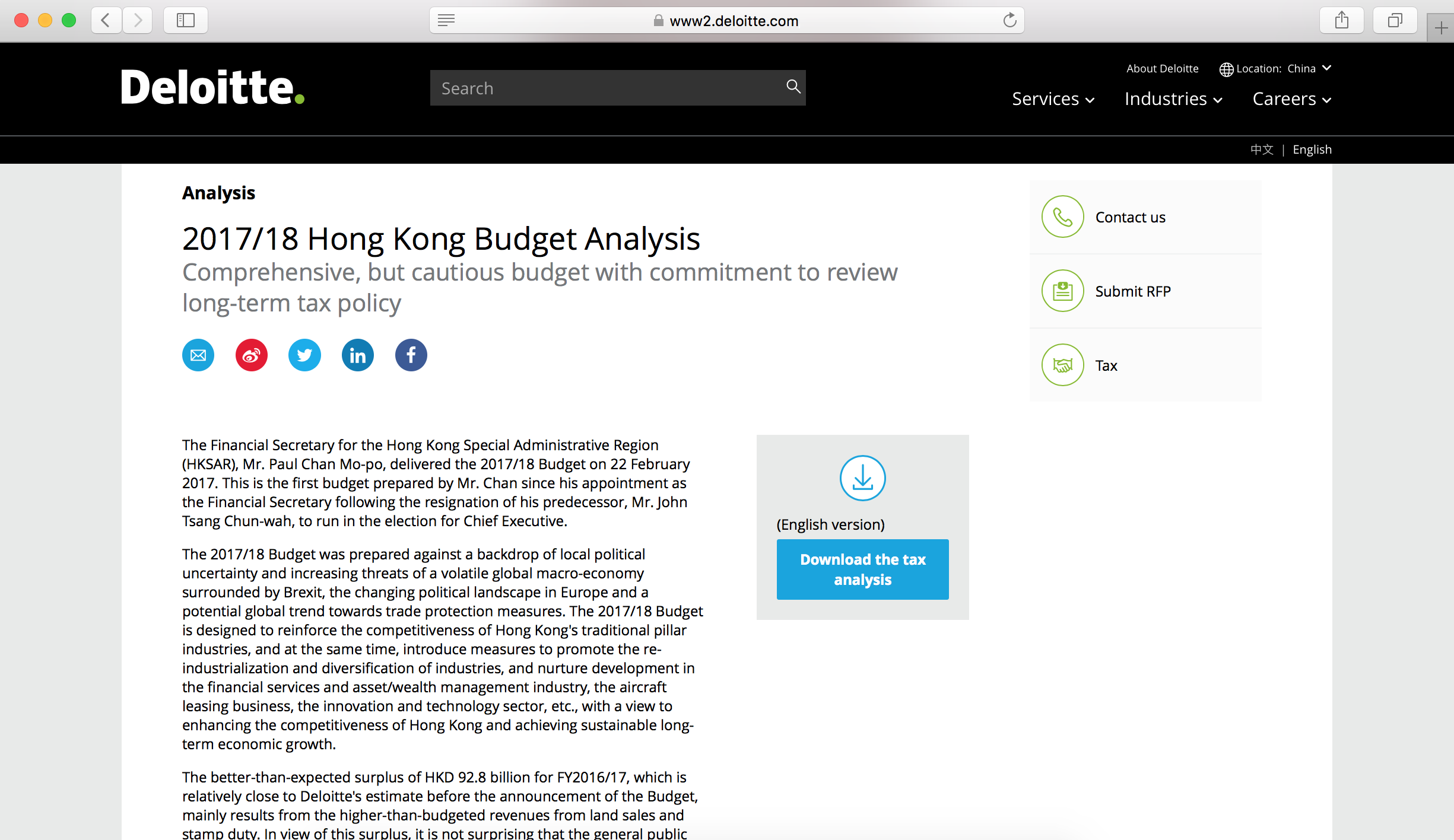
Task: Click the Submit RFP document icon
Action: [1062, 291]
